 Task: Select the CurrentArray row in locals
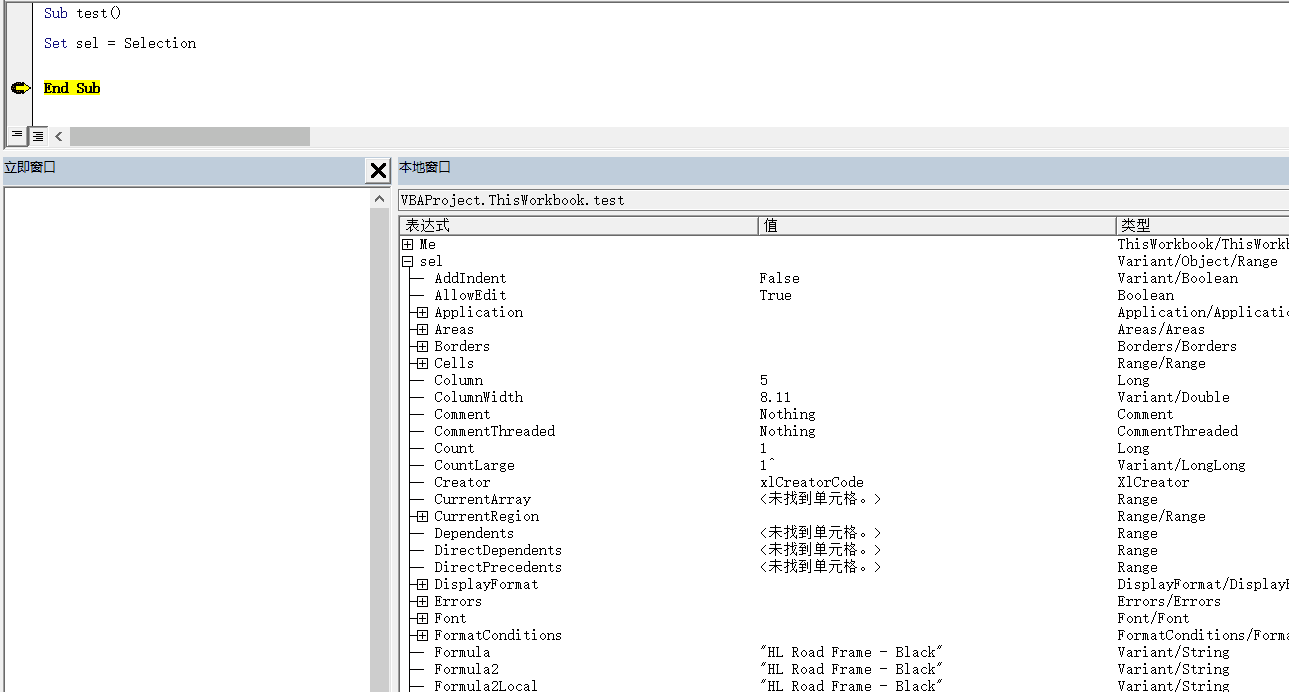[844, 499]
